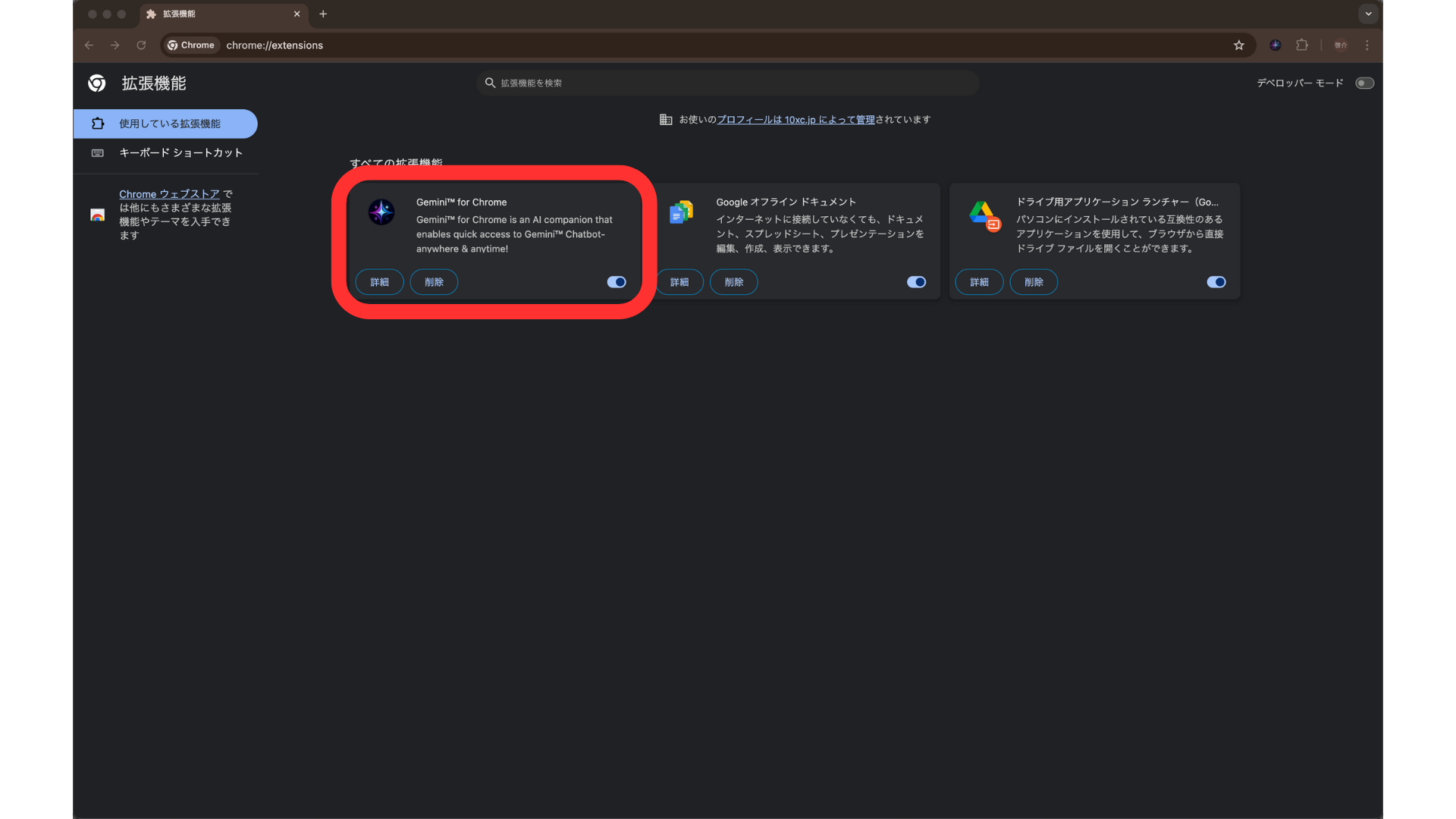The height and width of the screenshot is (819, 1456).
Task: Open the extensions puzzle menu in toolbar
Action: point(1302,45)
